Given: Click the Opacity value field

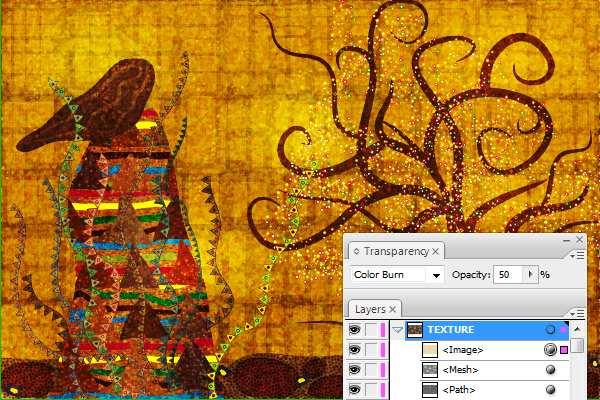Looking at the screenshot, I should click(509, 275).
